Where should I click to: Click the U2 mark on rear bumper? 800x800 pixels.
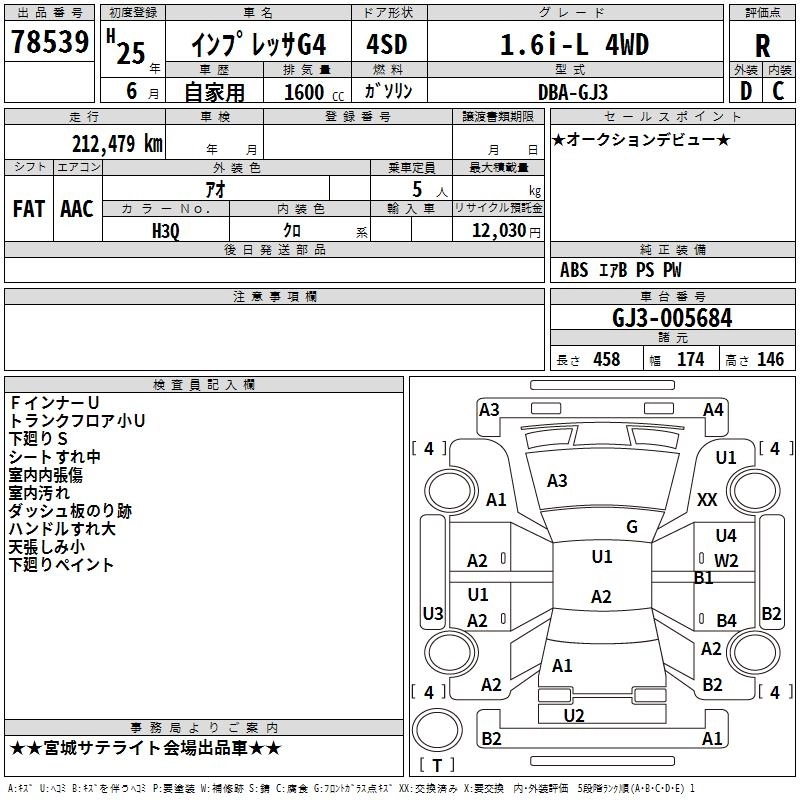pos(574,715)
